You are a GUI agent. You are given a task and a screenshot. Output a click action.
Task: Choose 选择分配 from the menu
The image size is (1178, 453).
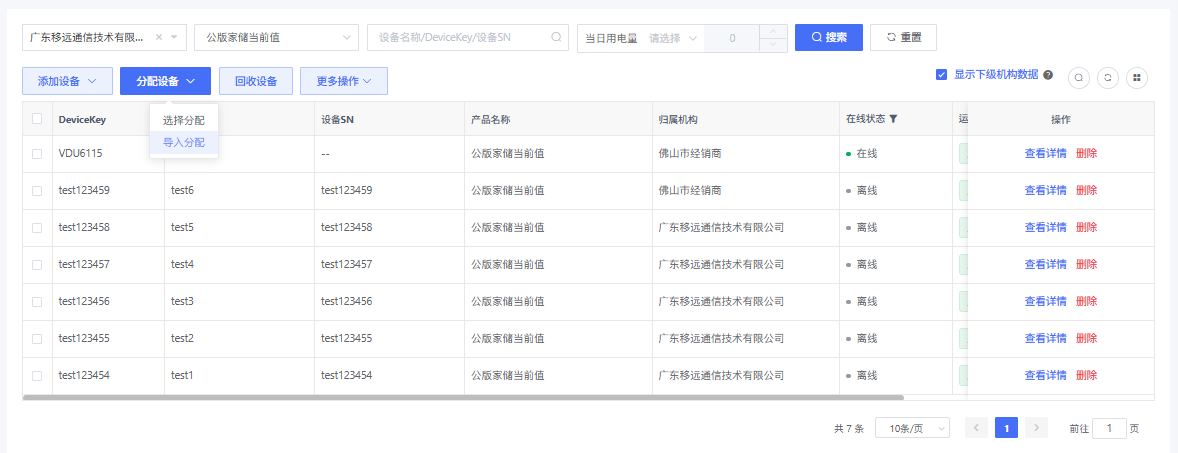click(x=184, y=121)
